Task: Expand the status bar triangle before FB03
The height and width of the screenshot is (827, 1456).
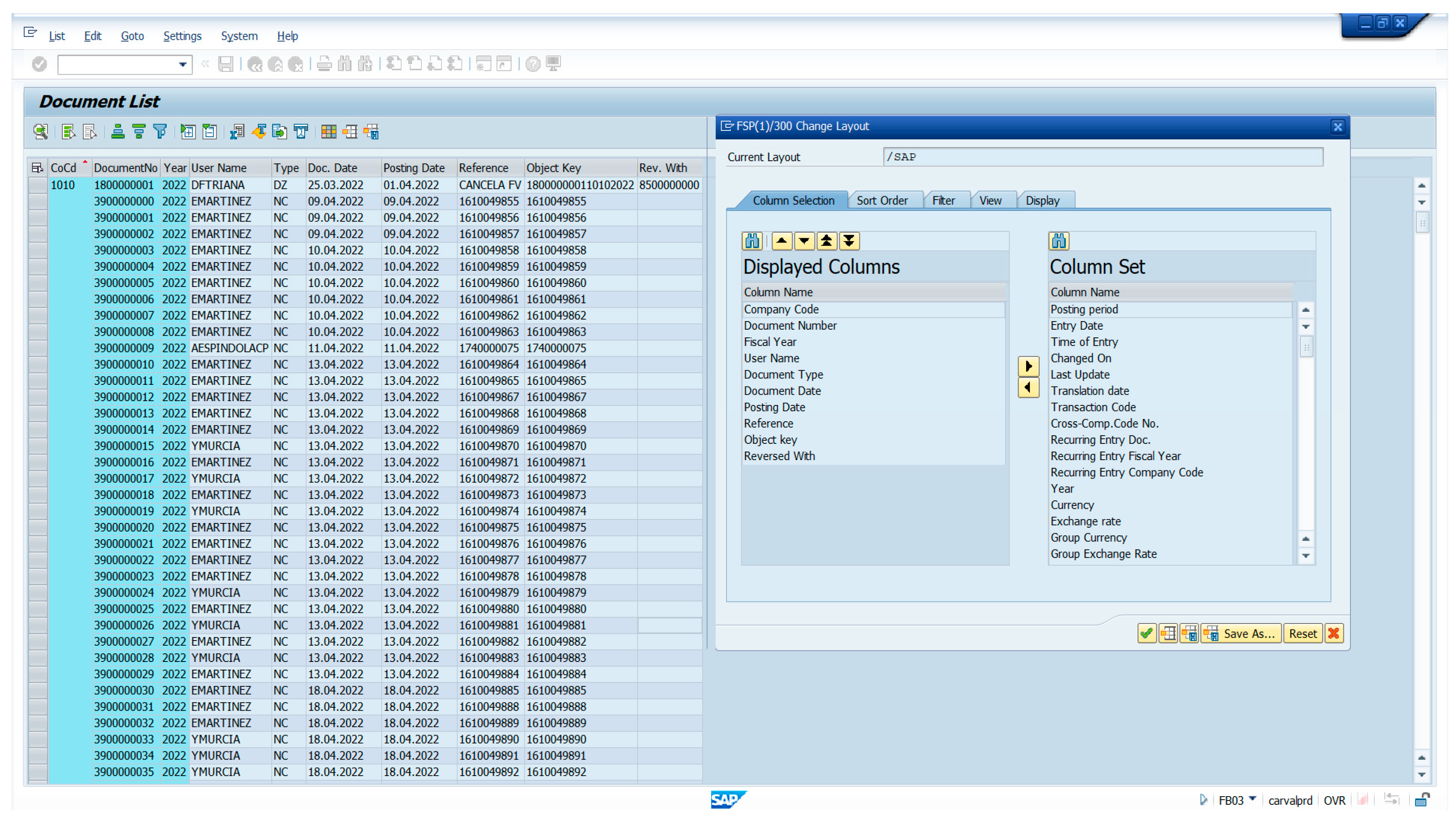Action: (x=1203, y=800)
